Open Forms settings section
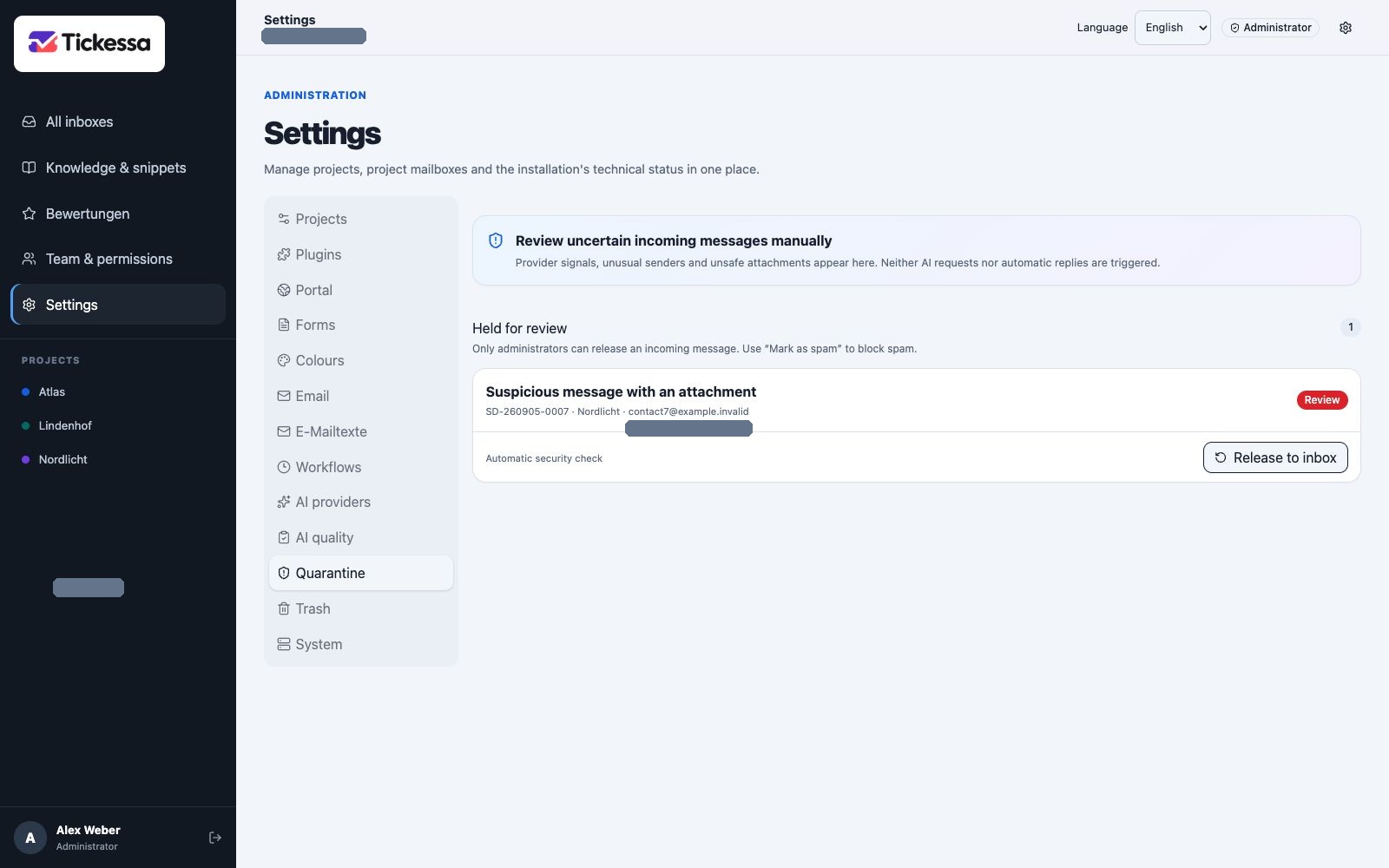 (x=361, y=325)
